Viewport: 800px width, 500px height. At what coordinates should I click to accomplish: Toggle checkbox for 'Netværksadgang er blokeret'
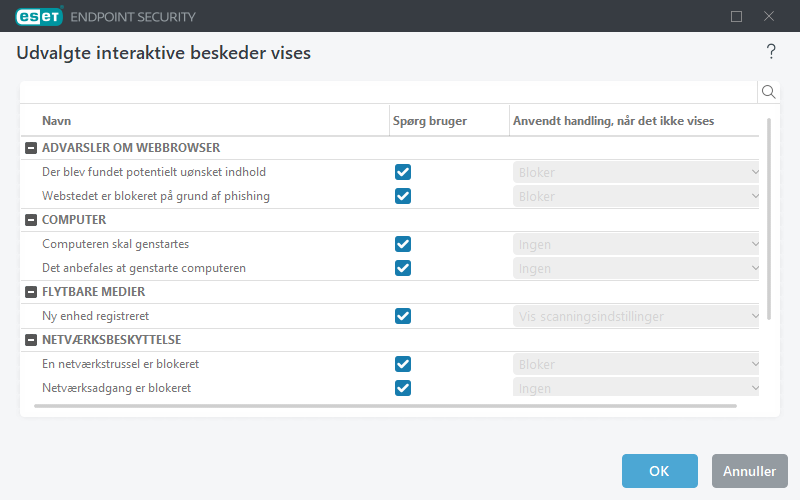point(403,388)
